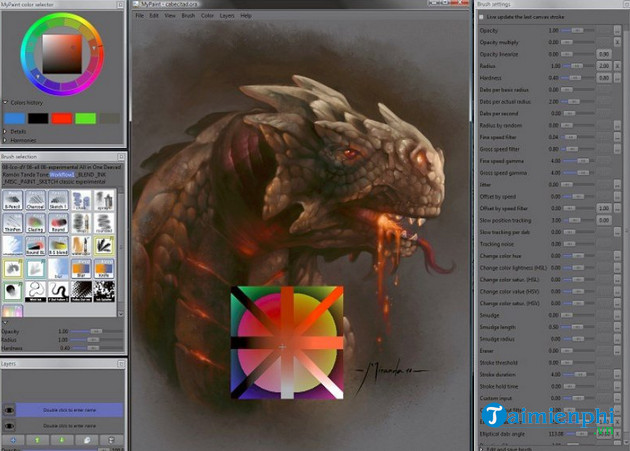
Task: Select the orange Blur brush
Action: [81, 269]
